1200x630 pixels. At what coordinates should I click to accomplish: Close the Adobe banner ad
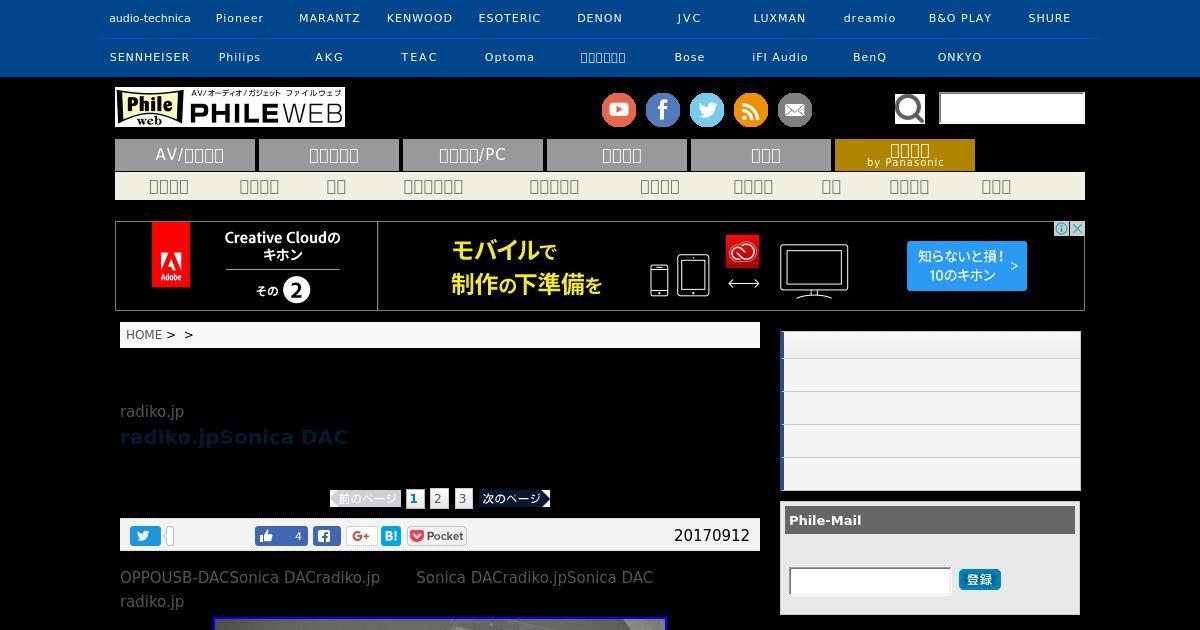point(1077,229)
